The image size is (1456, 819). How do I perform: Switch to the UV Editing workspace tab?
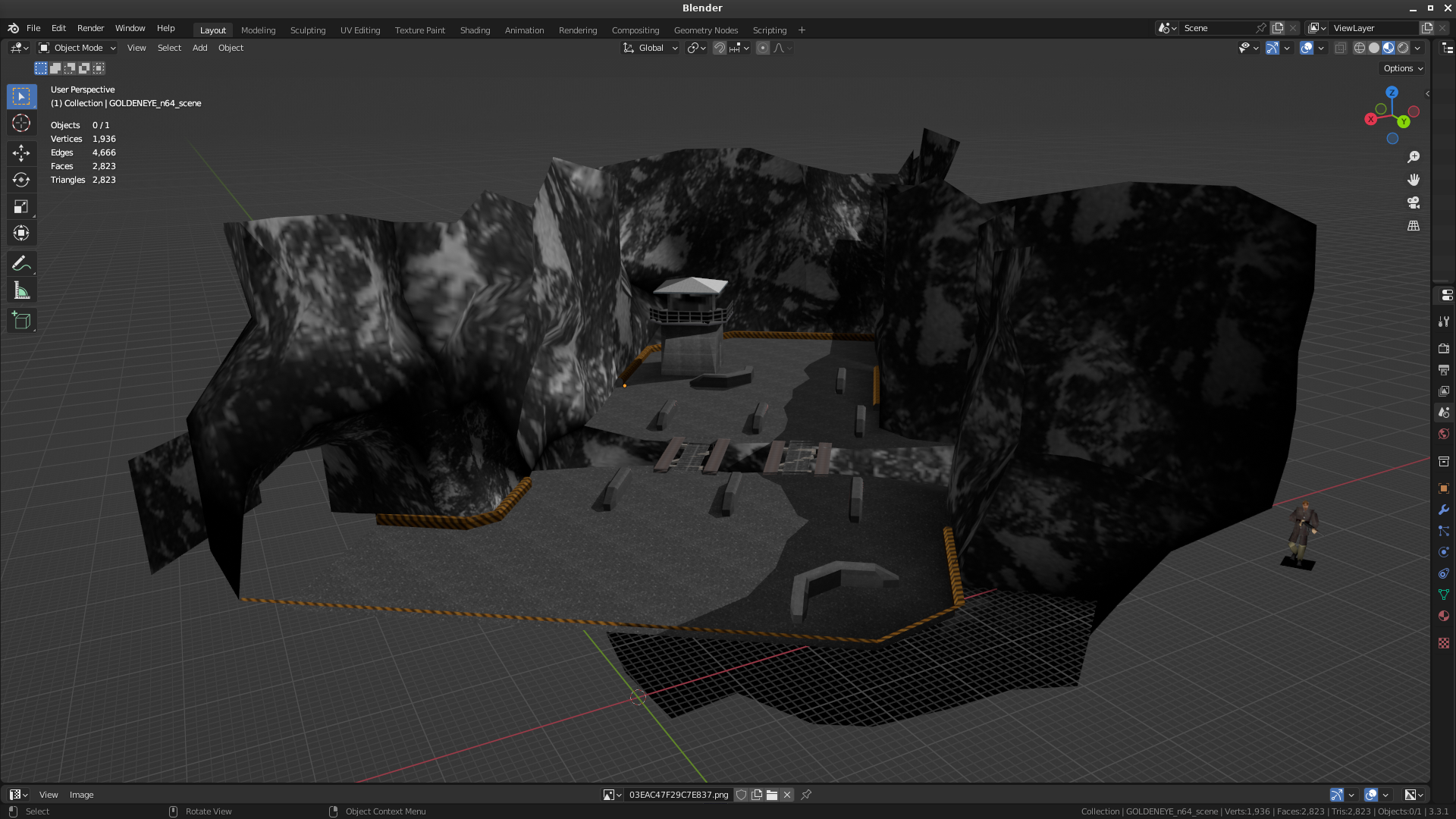[x=359, y=30]
